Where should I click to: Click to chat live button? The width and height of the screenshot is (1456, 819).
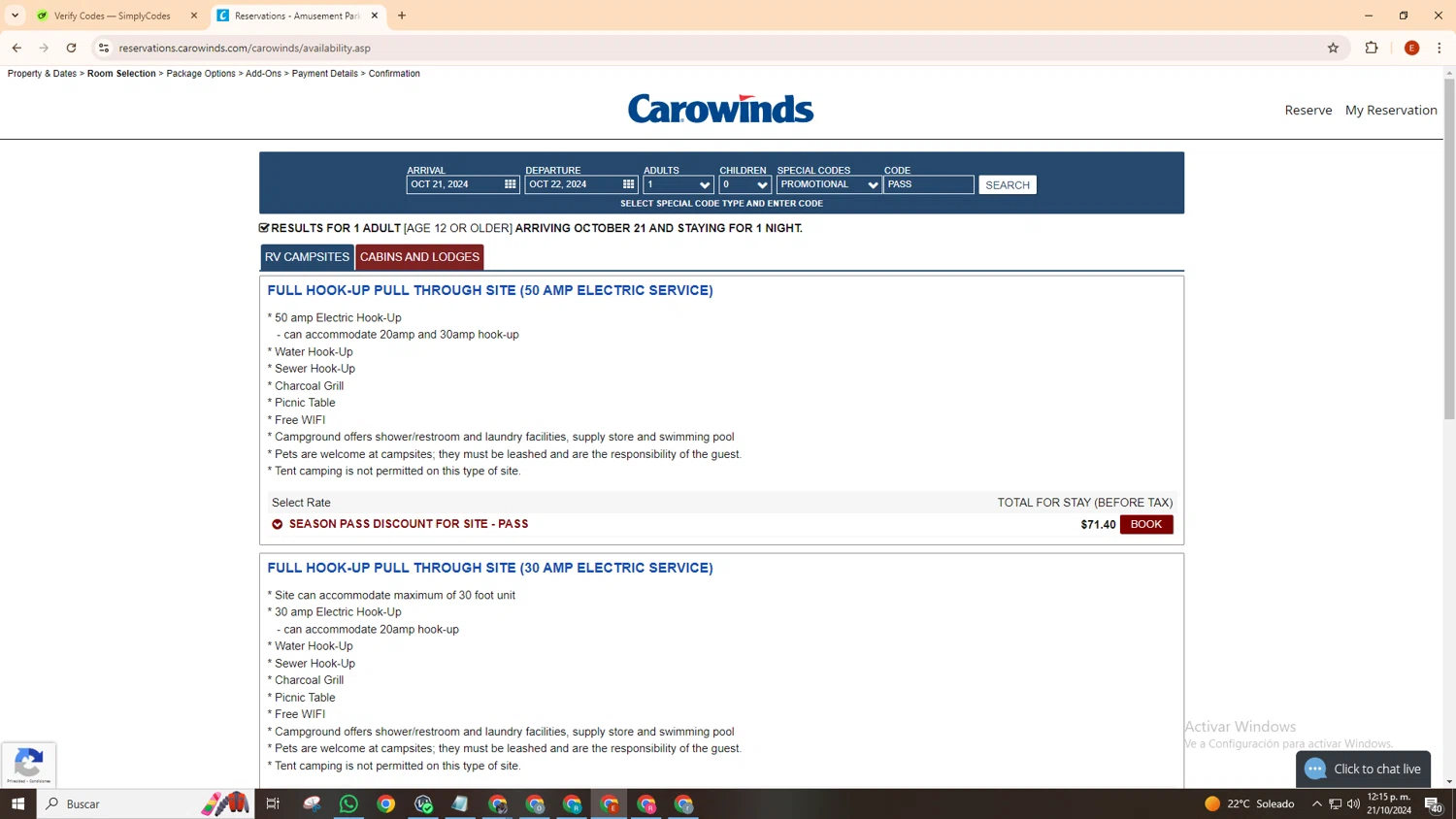[x=1363, y=769]
